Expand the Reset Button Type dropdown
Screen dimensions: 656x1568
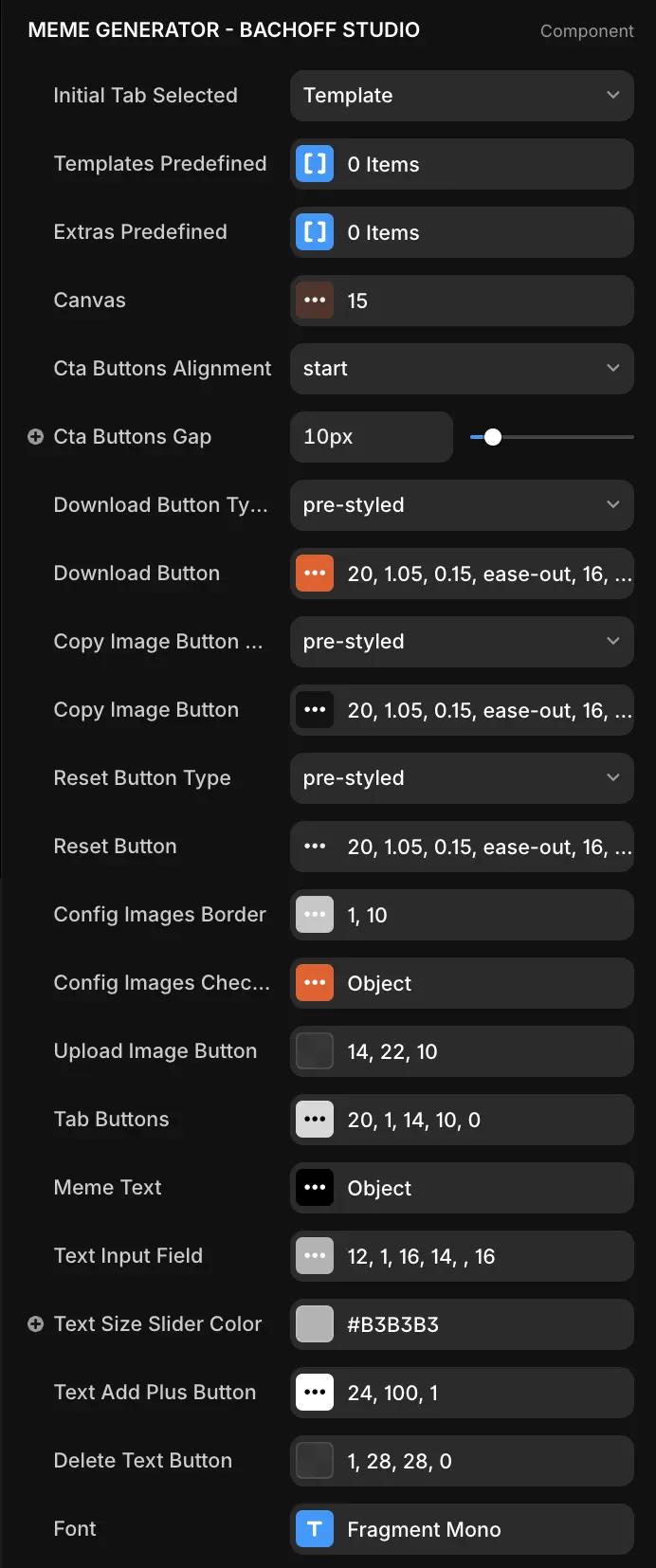point(462,778)
